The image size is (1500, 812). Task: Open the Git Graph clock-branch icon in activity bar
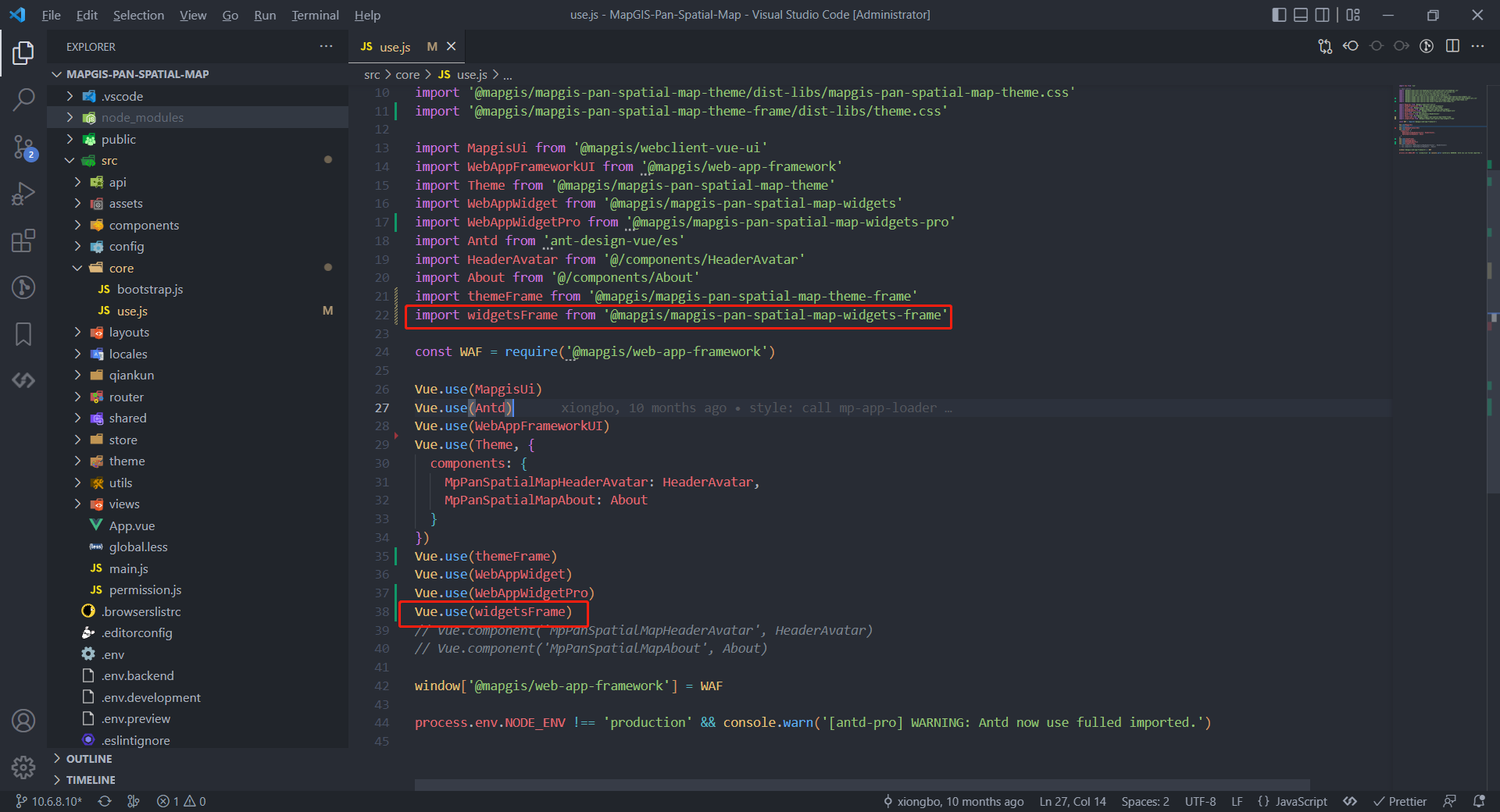(x=23, y=287)
